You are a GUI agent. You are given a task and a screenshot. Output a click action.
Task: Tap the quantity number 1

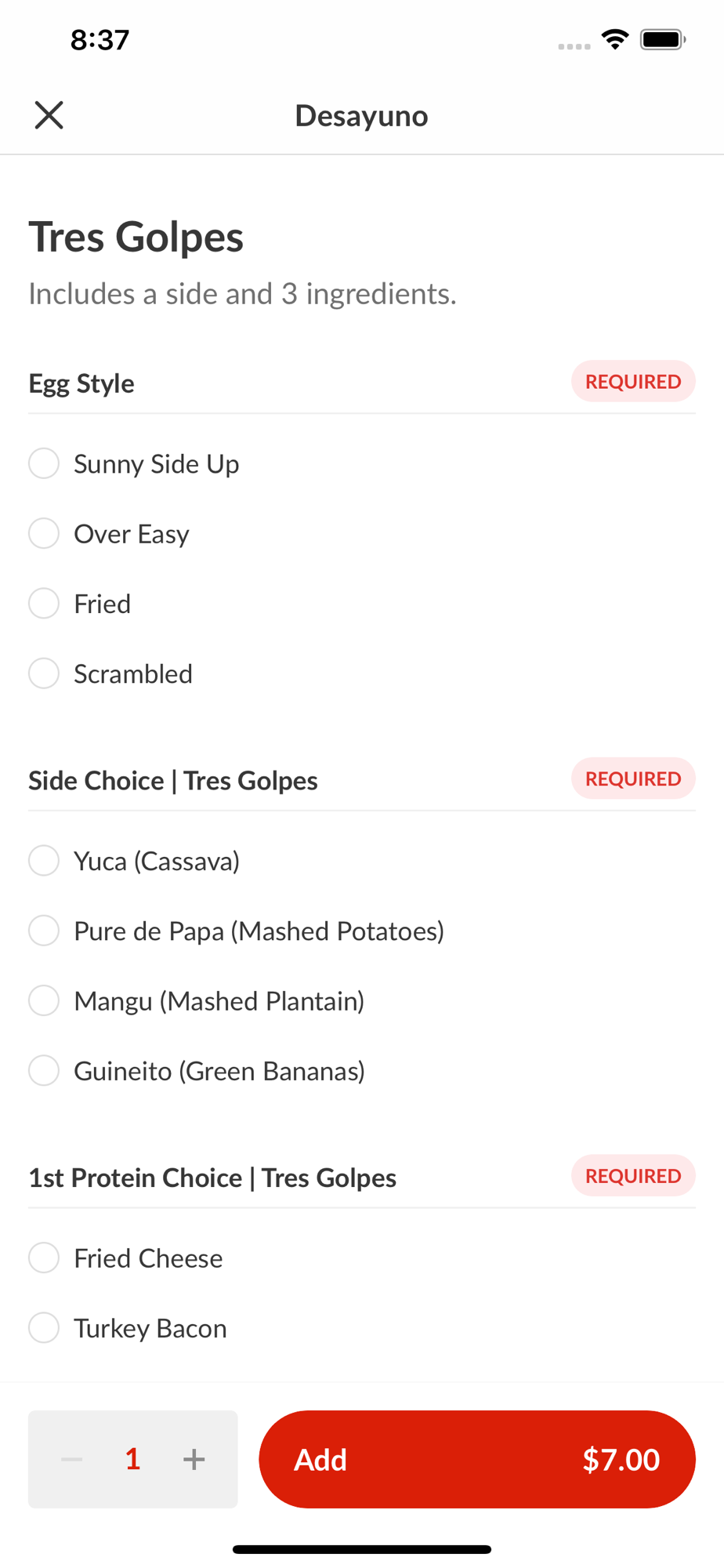[x=132, y=1459]
